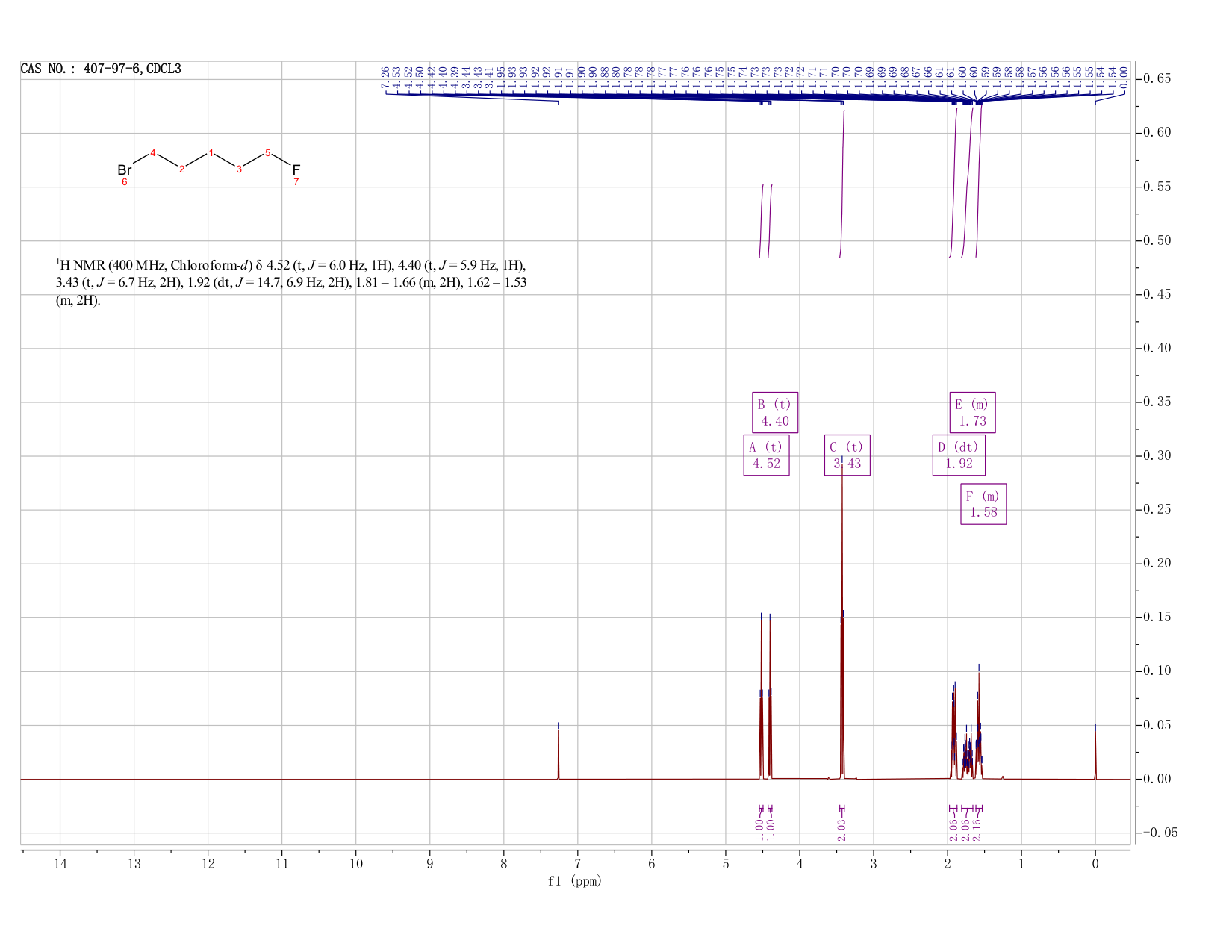Click the integral curve above 3.43 peak

pos(842,184)
